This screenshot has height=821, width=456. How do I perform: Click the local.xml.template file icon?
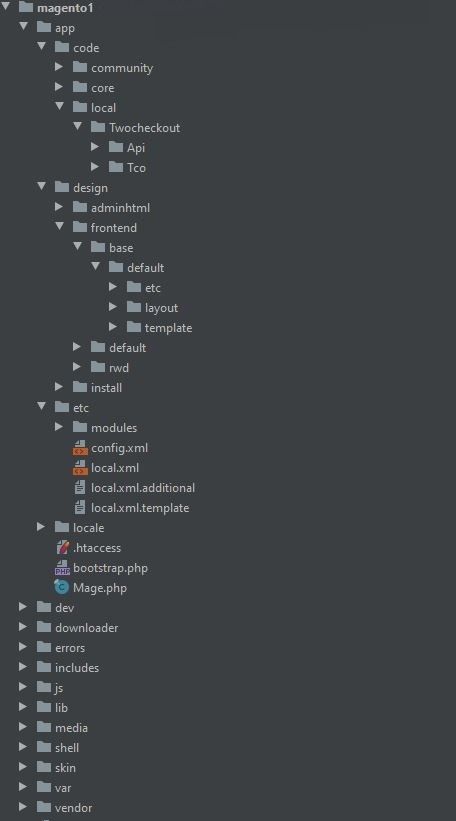point(80,508)
